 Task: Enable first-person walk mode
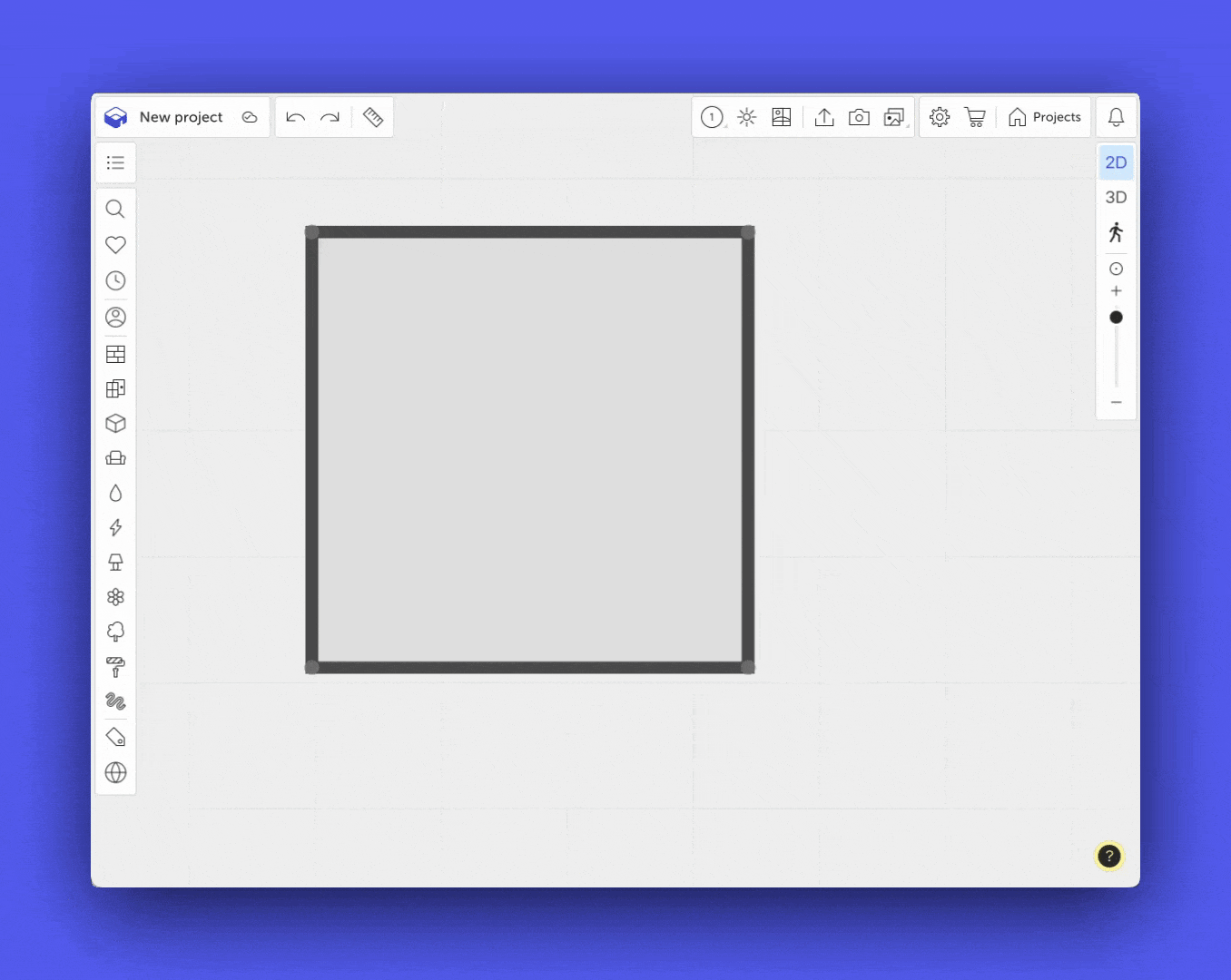(x=1116, y=232)
